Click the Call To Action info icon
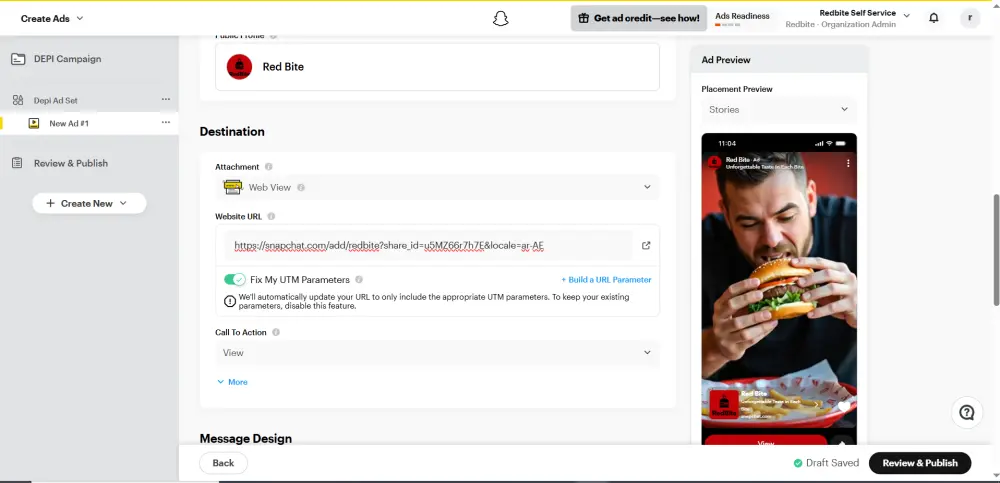 click(276, 332)
